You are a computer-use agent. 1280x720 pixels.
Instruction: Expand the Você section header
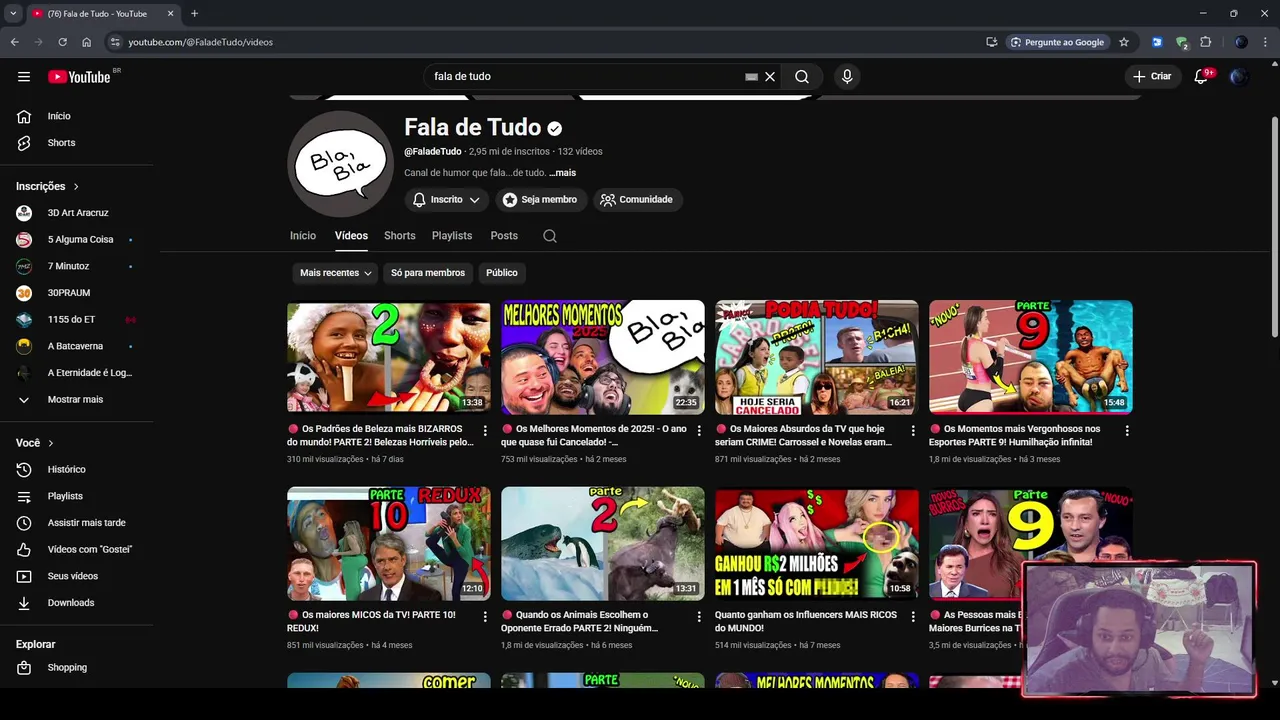(x=35, y=443)
